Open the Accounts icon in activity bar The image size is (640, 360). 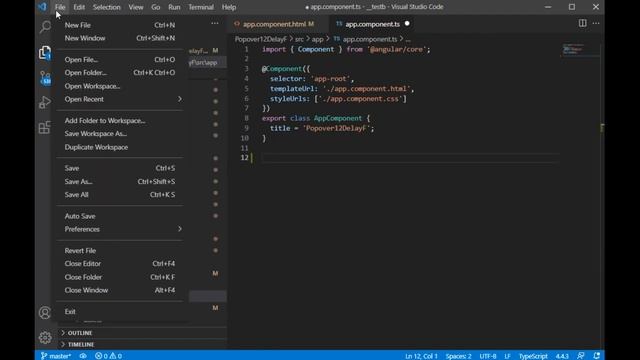pos(45,313)
